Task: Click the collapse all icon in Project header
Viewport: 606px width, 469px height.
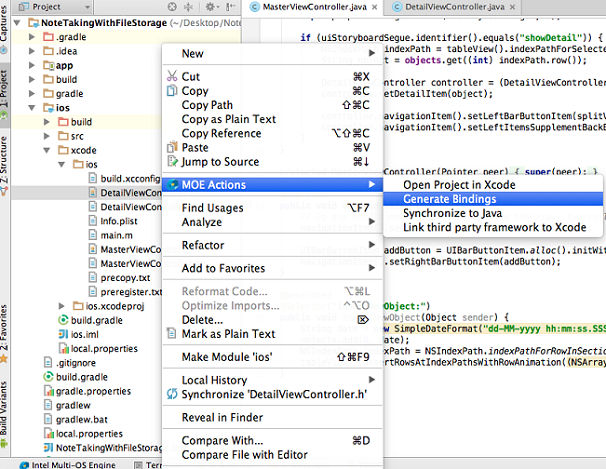Action: (189, 7)
